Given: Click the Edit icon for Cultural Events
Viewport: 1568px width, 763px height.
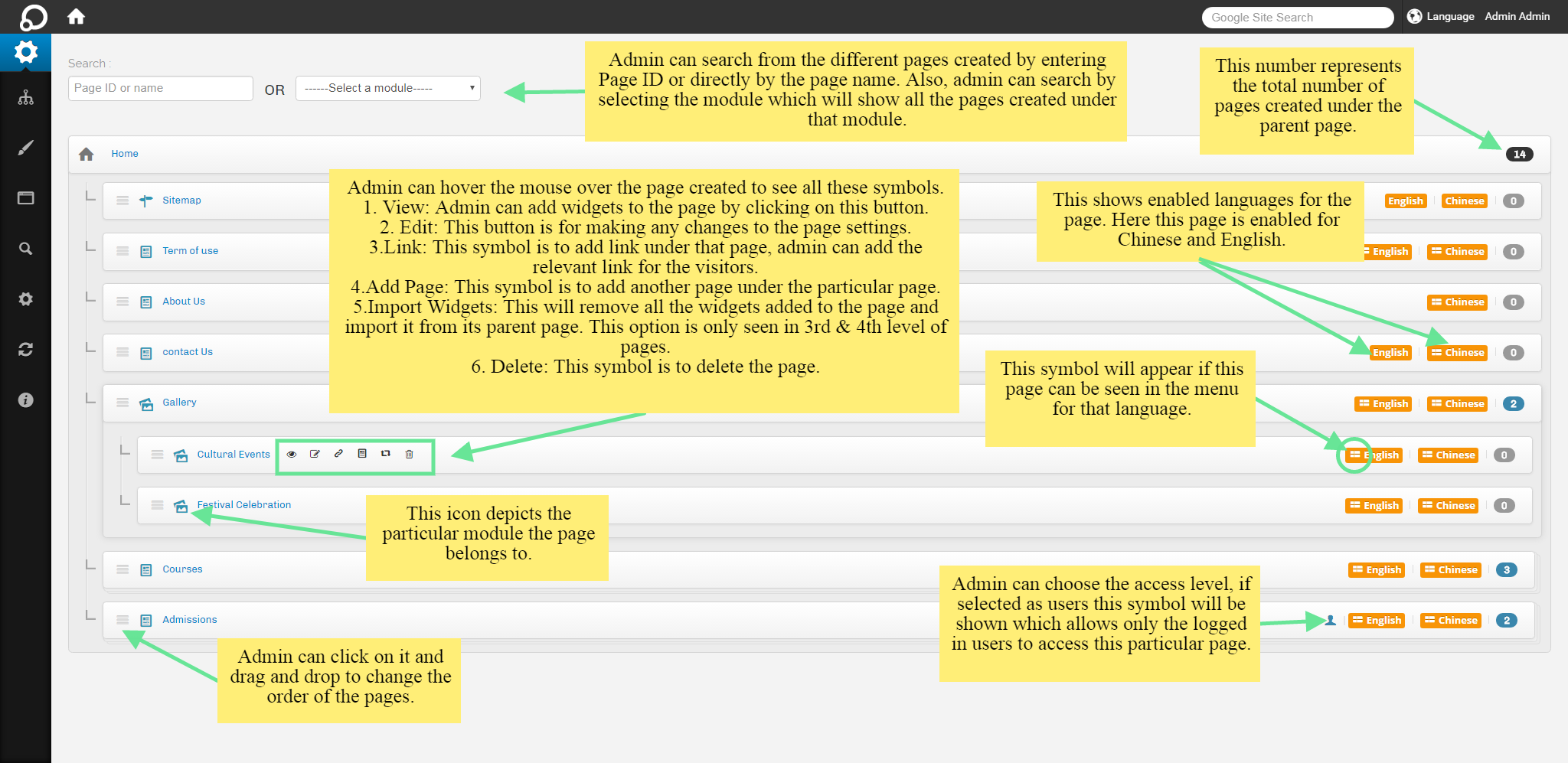Looking at the screenshot, I should (x=315, y=455).
